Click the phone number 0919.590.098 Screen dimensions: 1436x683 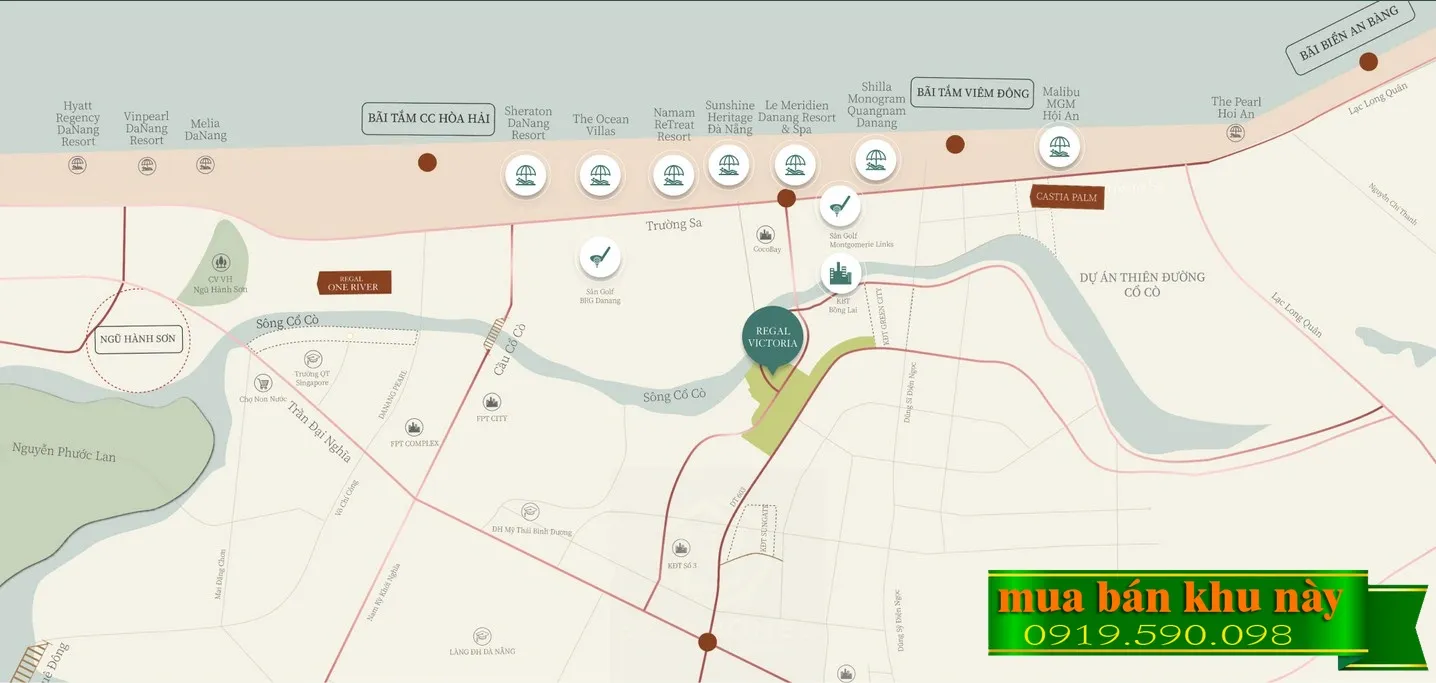coord(1158,634)
